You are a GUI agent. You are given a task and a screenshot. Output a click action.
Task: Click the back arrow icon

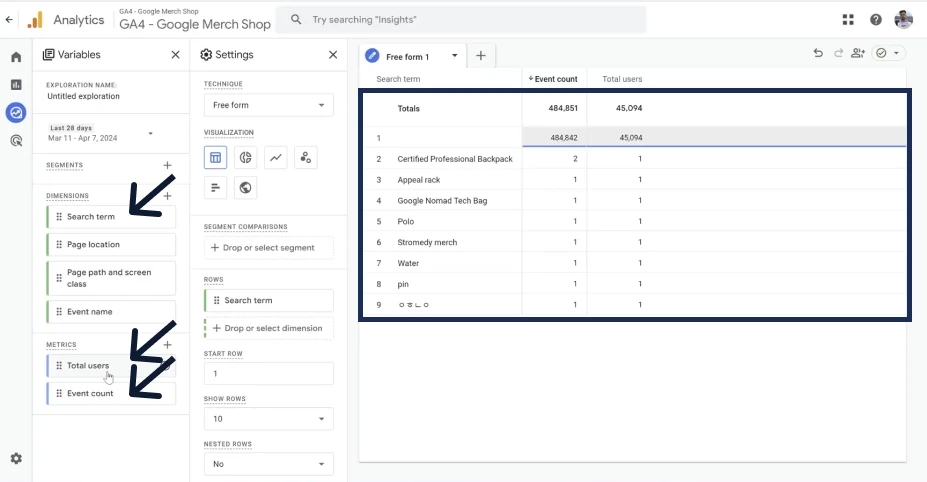click(9, 20)
